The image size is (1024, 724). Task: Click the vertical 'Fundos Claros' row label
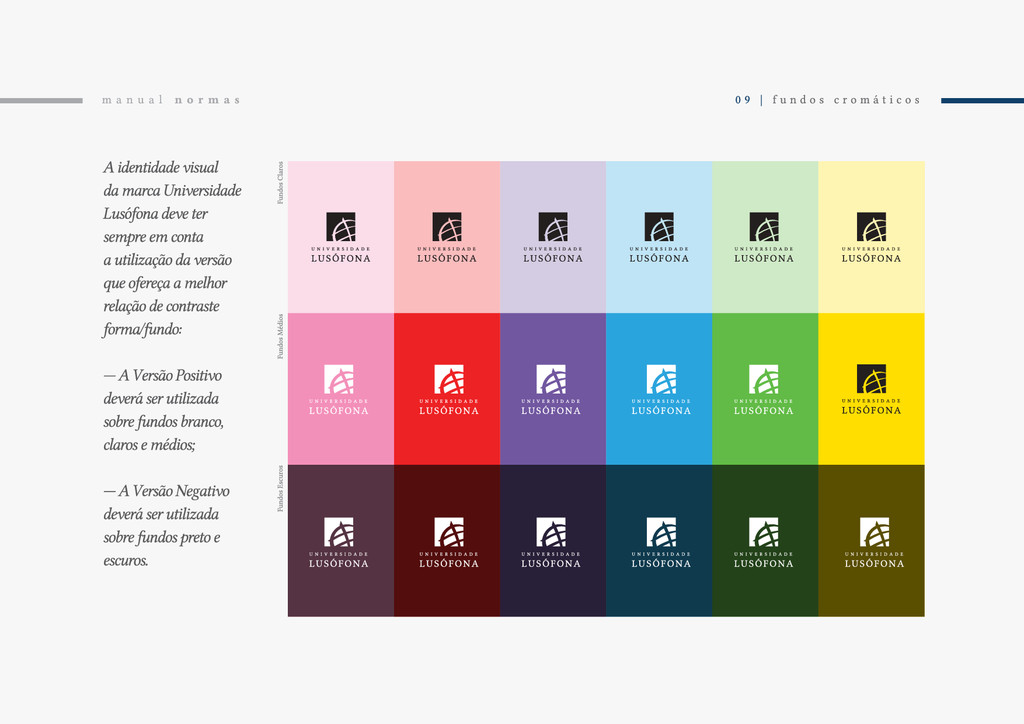pos(280,183)
